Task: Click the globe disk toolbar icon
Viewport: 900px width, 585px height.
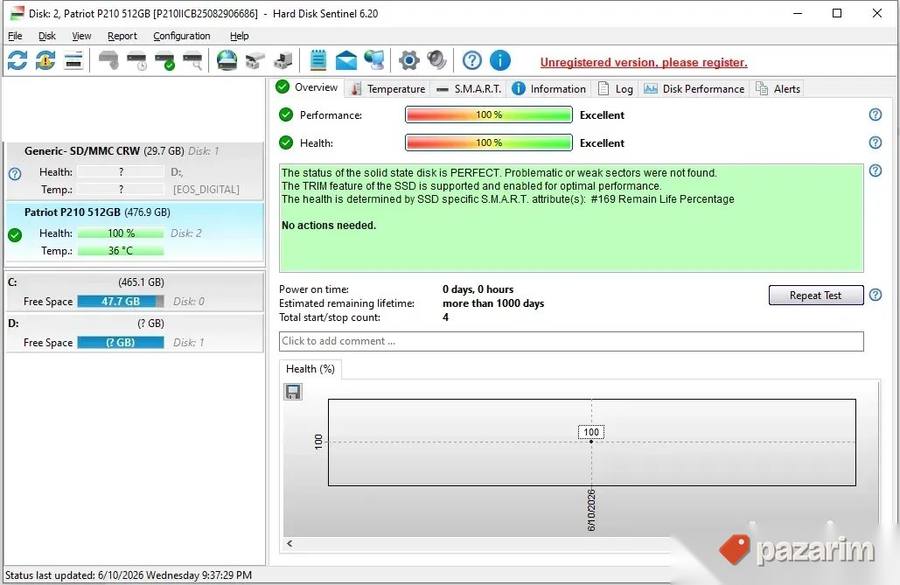Action: 227,60
